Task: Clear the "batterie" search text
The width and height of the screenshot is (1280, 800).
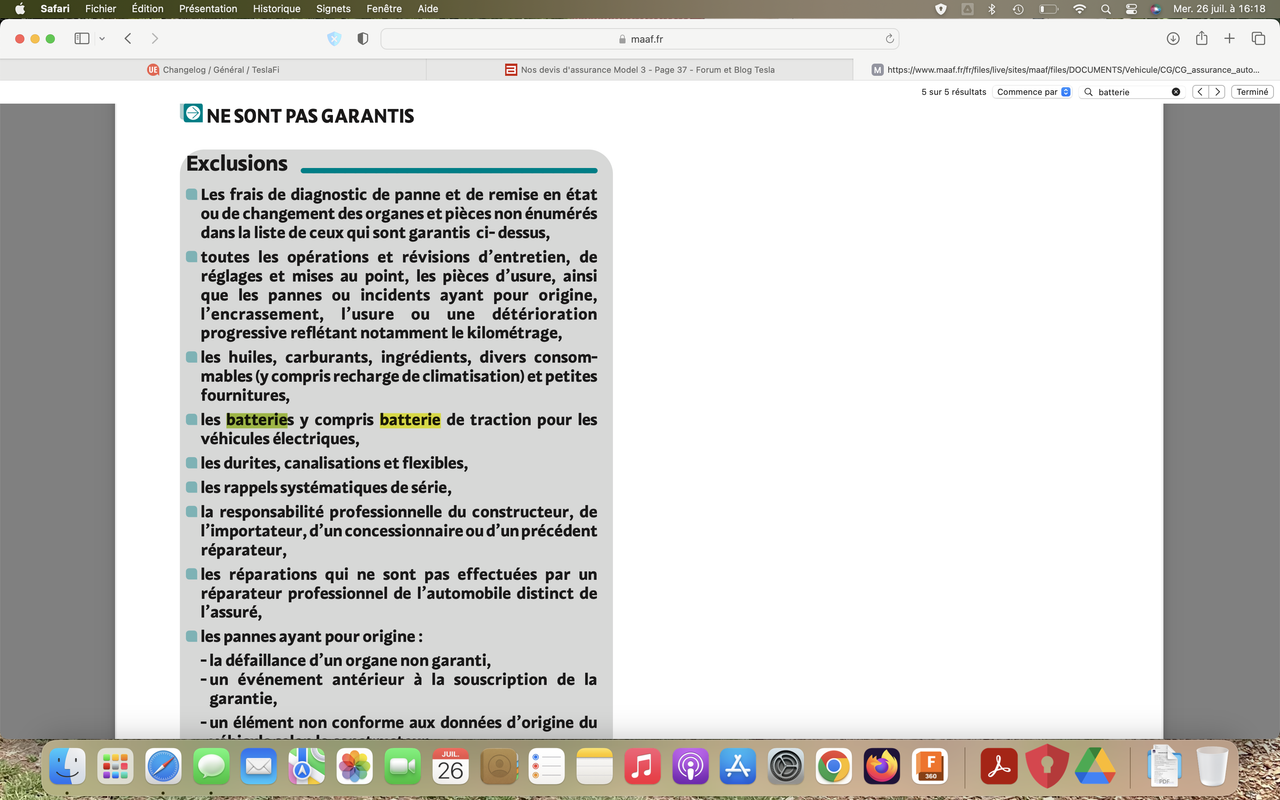Action: [x=1176, y=92]
